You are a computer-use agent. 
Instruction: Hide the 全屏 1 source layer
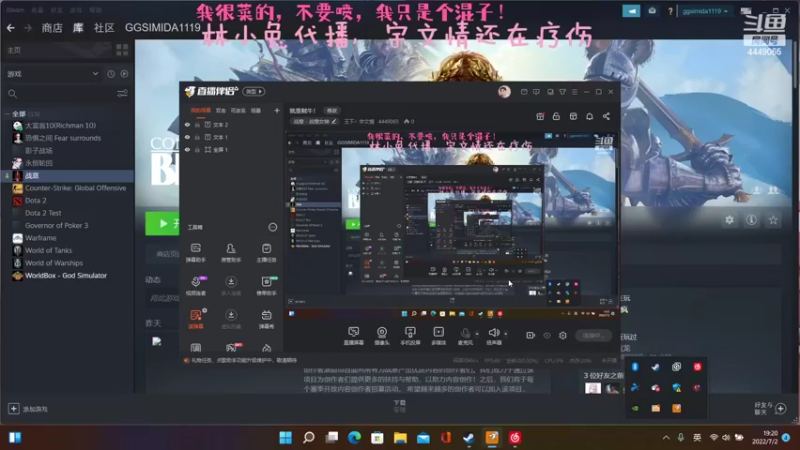(x=187, y=149)
